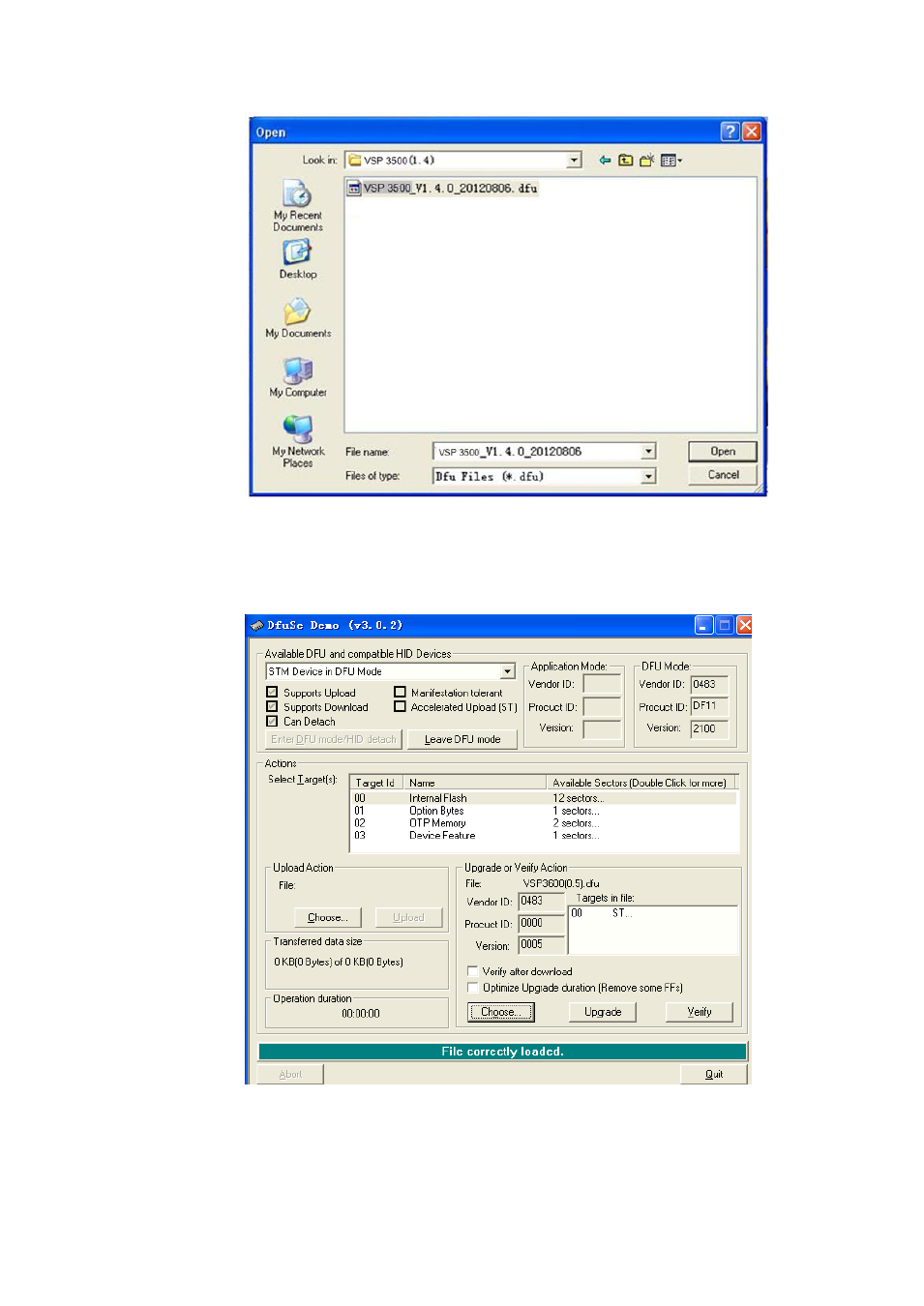The image size is (924, 1306).
Task: Click Open button in the Open dialog
Action: click(x=723, y=452)
